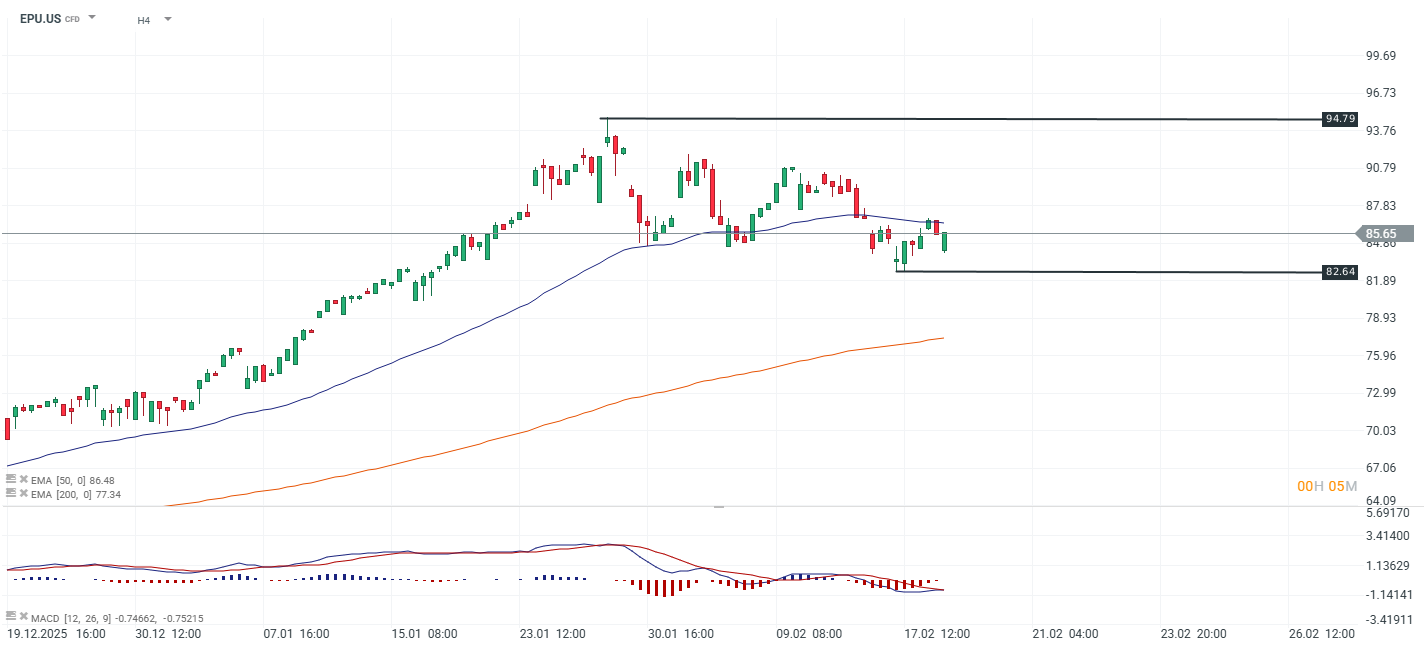Open the MACD [12, 26, 9] settings icon
1426x650 pixels.
tap(11, 616)
